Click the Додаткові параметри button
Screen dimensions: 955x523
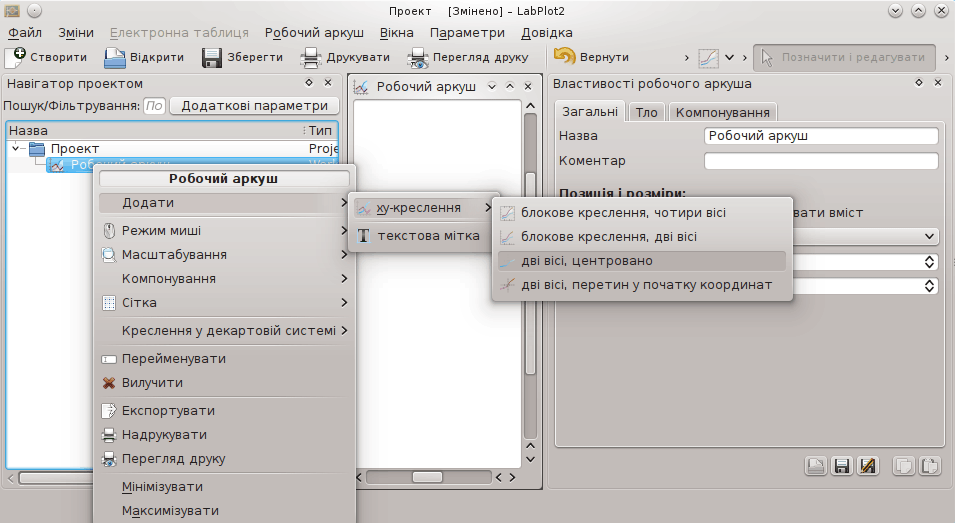pos(255,106)
